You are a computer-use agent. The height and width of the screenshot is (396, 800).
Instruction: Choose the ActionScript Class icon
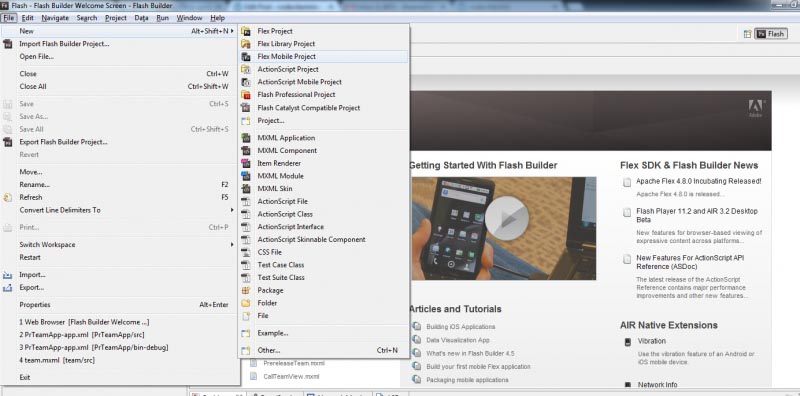[x=246, y=214]
